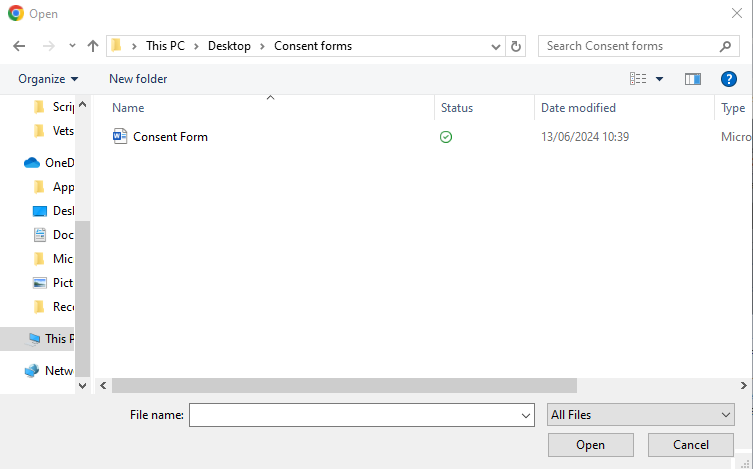Click the Word icon of Consent Form

120,136
